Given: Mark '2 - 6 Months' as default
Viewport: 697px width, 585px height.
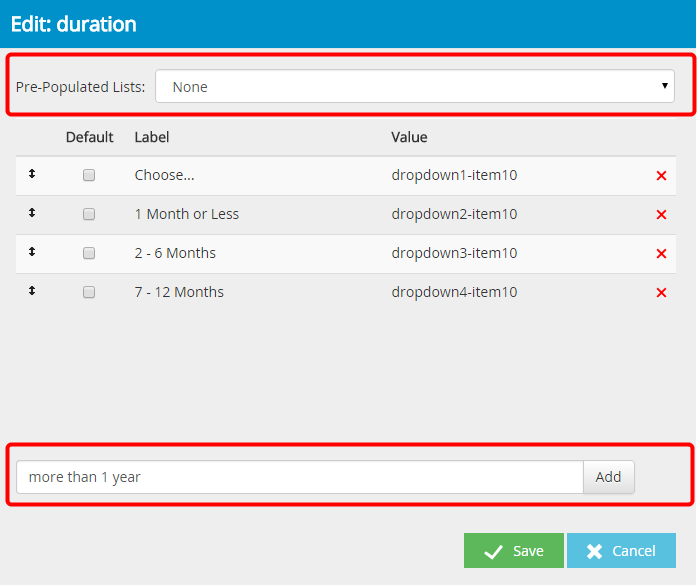Looking at the screenshot, I should pos(89,253).
